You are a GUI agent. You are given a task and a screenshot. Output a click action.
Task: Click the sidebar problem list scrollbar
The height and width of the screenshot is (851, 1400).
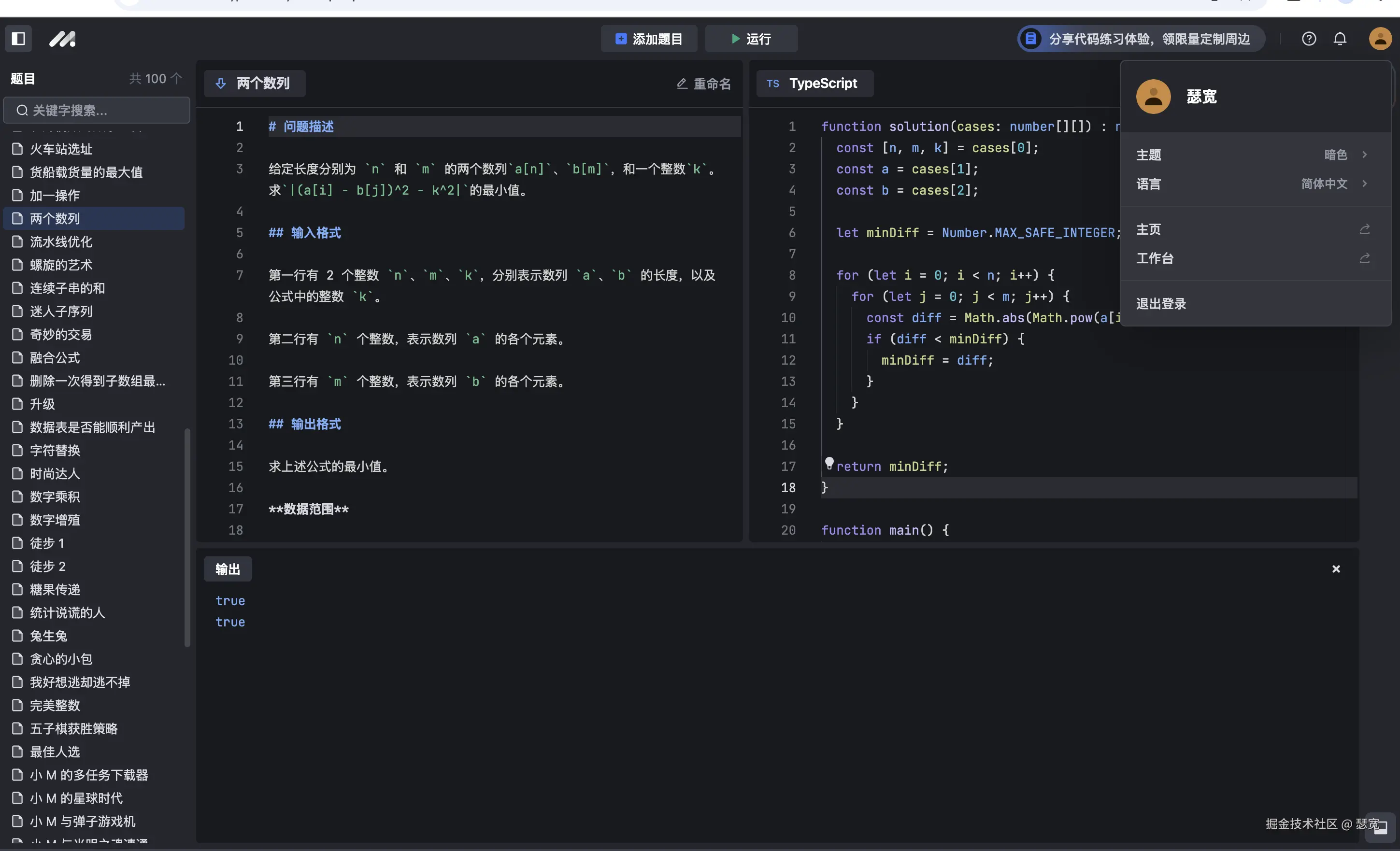(187, 537)
